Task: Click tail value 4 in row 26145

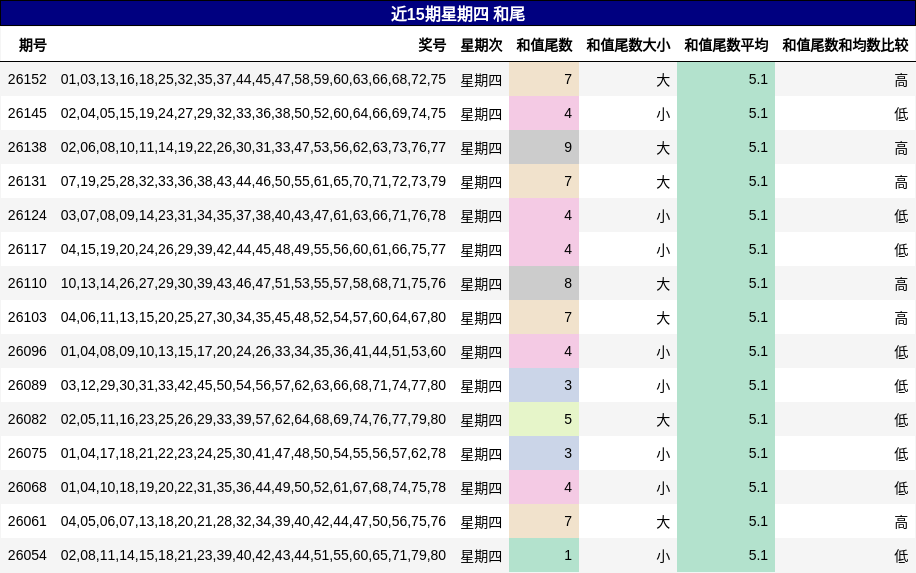Action: (544, 113)
